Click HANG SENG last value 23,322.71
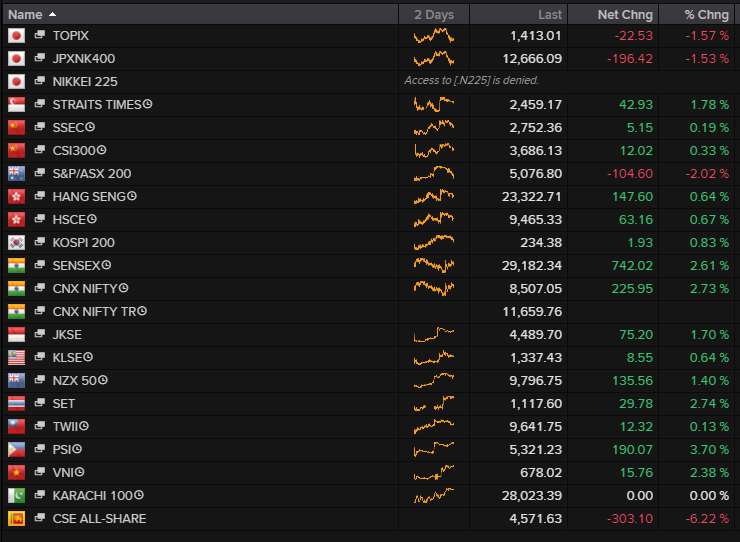This screenshot has width=740, height=542. [x=531, y=196]
